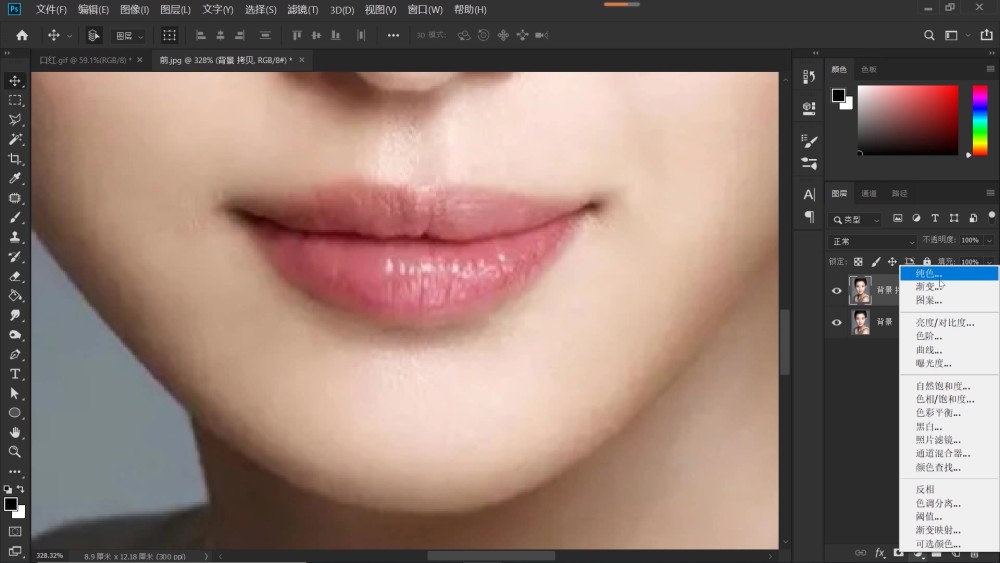The image size is (1000, 563).
Task: Hide the 背景 layer visibility eye
Action: tap(837, 323)
